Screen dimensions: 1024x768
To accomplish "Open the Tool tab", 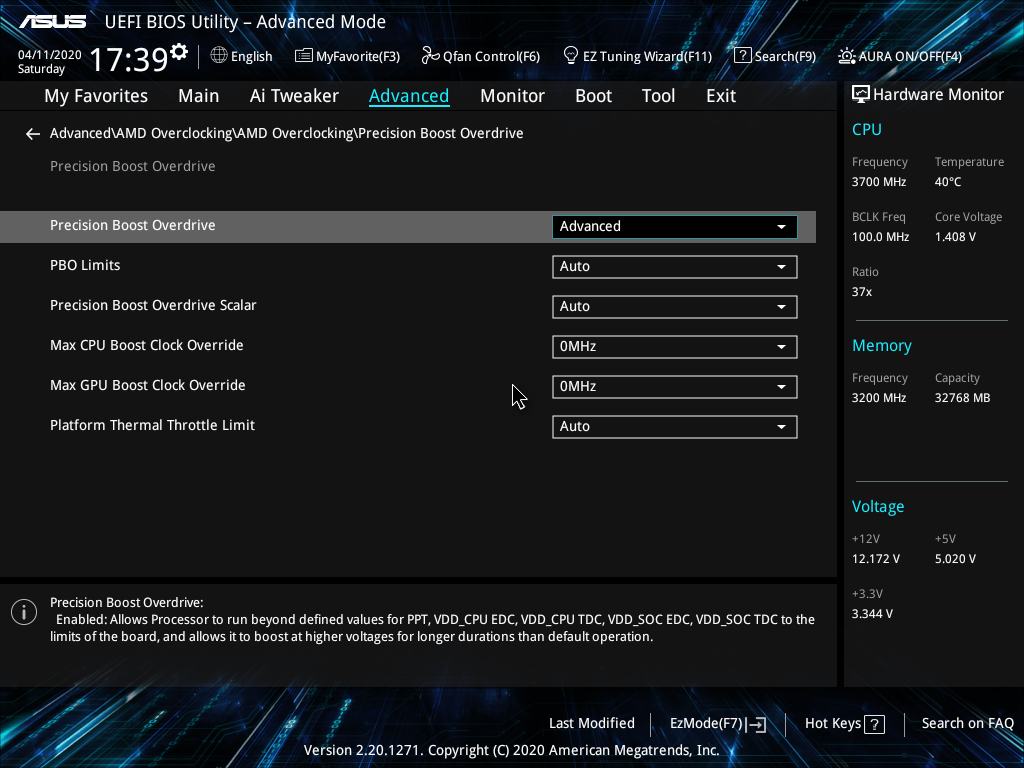I will click(658, 96).
